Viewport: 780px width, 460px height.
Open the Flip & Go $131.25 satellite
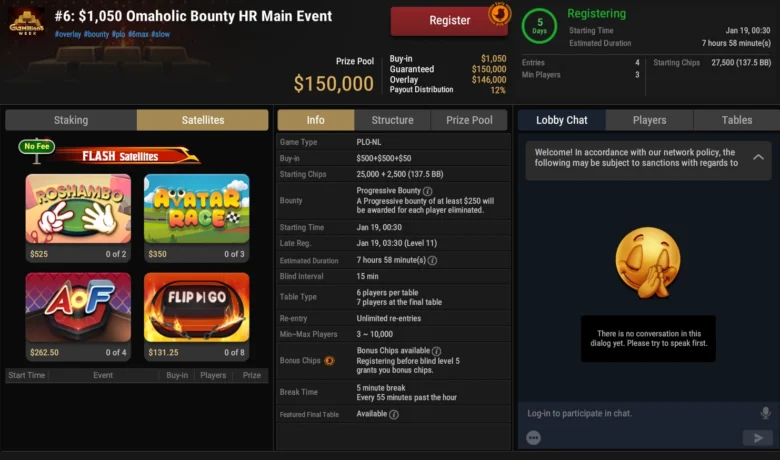click(196, 316)
